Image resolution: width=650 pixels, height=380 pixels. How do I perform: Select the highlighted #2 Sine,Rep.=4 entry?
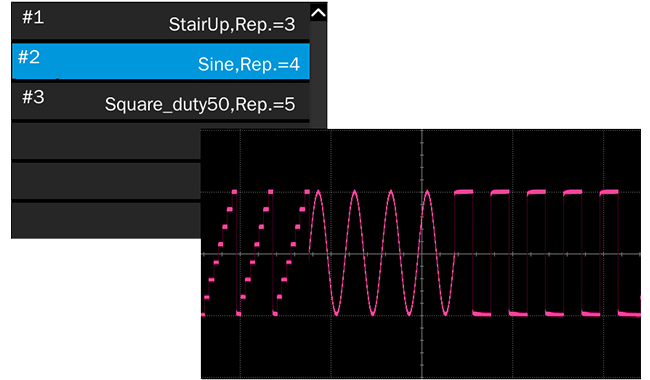(x=160, y=61)
